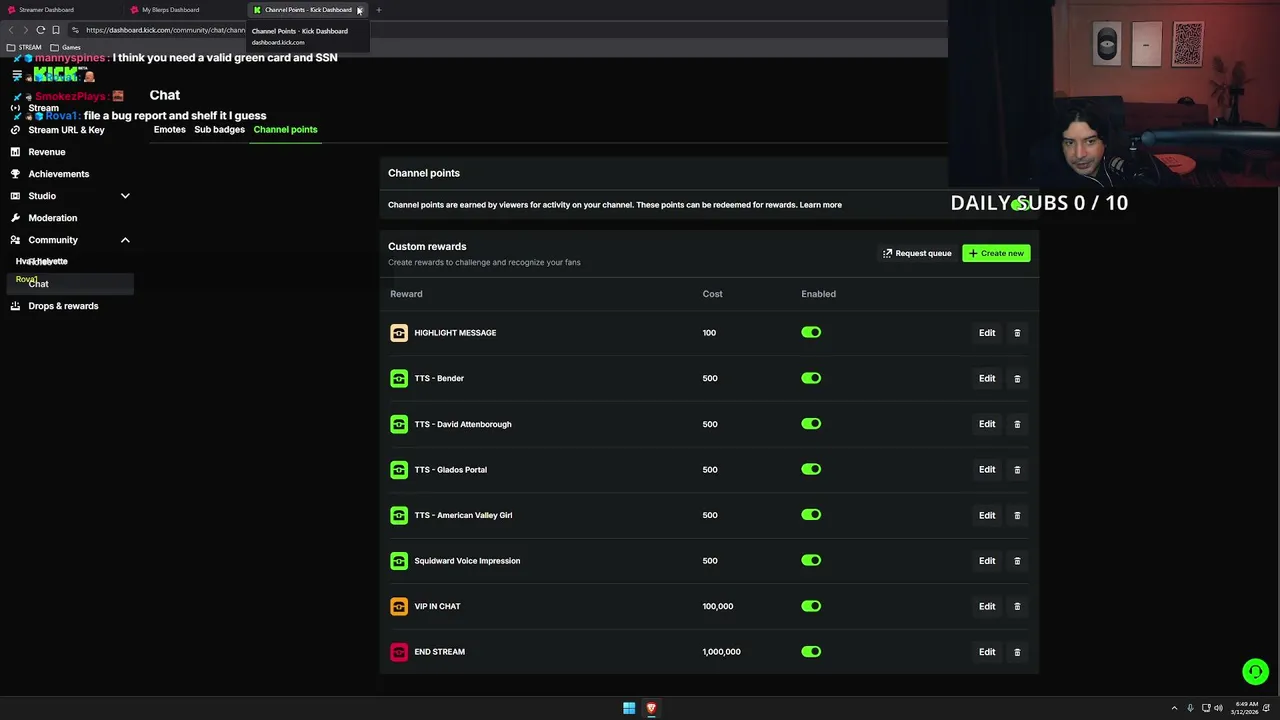This screenshot has width=1280, height=720.
Task: Click the TTS - Glados Portal reward icon
Action: 399,470
